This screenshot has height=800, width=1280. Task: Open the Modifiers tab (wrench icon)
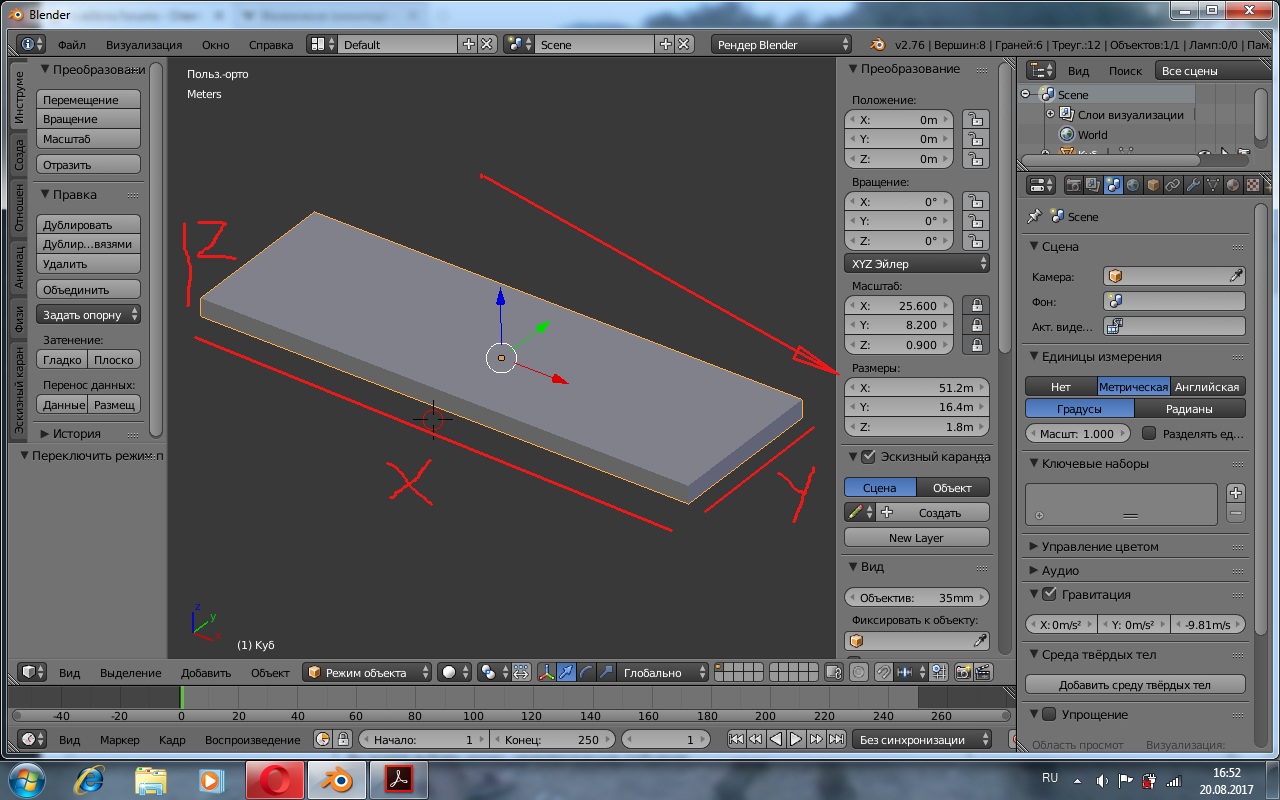1193,185
